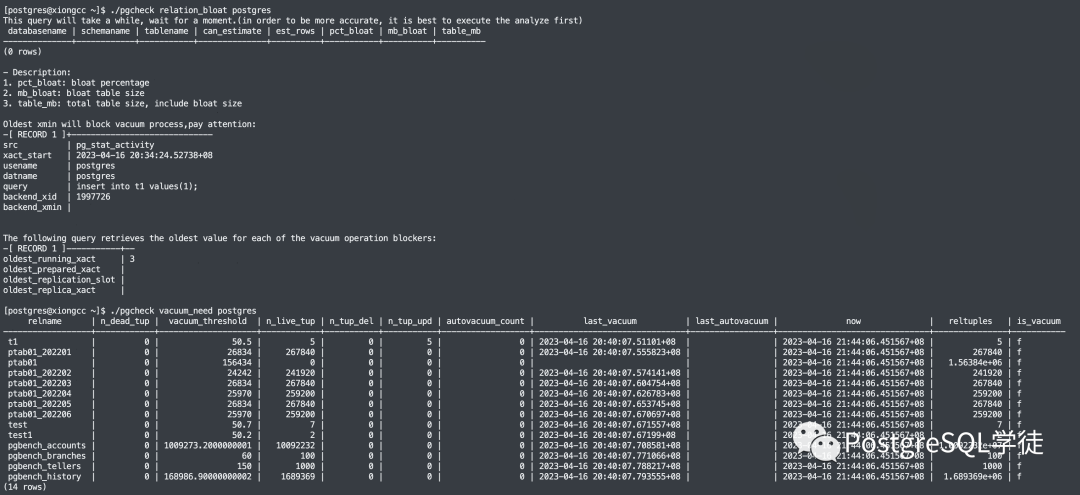The height and width of the screenshot is (495, 1080).
Task: Click 'Oldest xmin will block vacuum process' warning
Action: click(129, 124)
